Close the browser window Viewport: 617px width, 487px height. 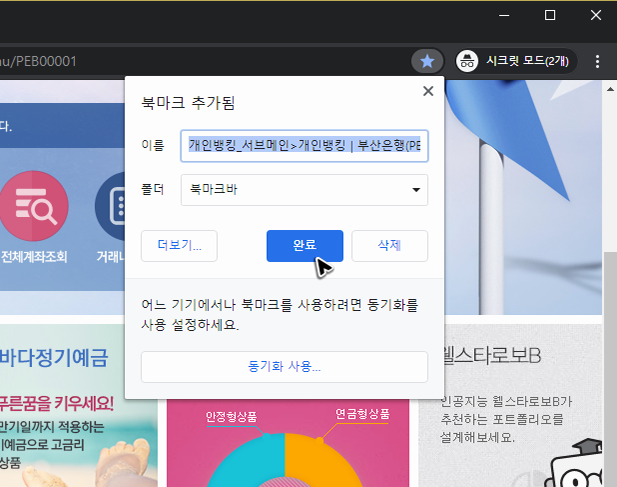tap(596, 16)
